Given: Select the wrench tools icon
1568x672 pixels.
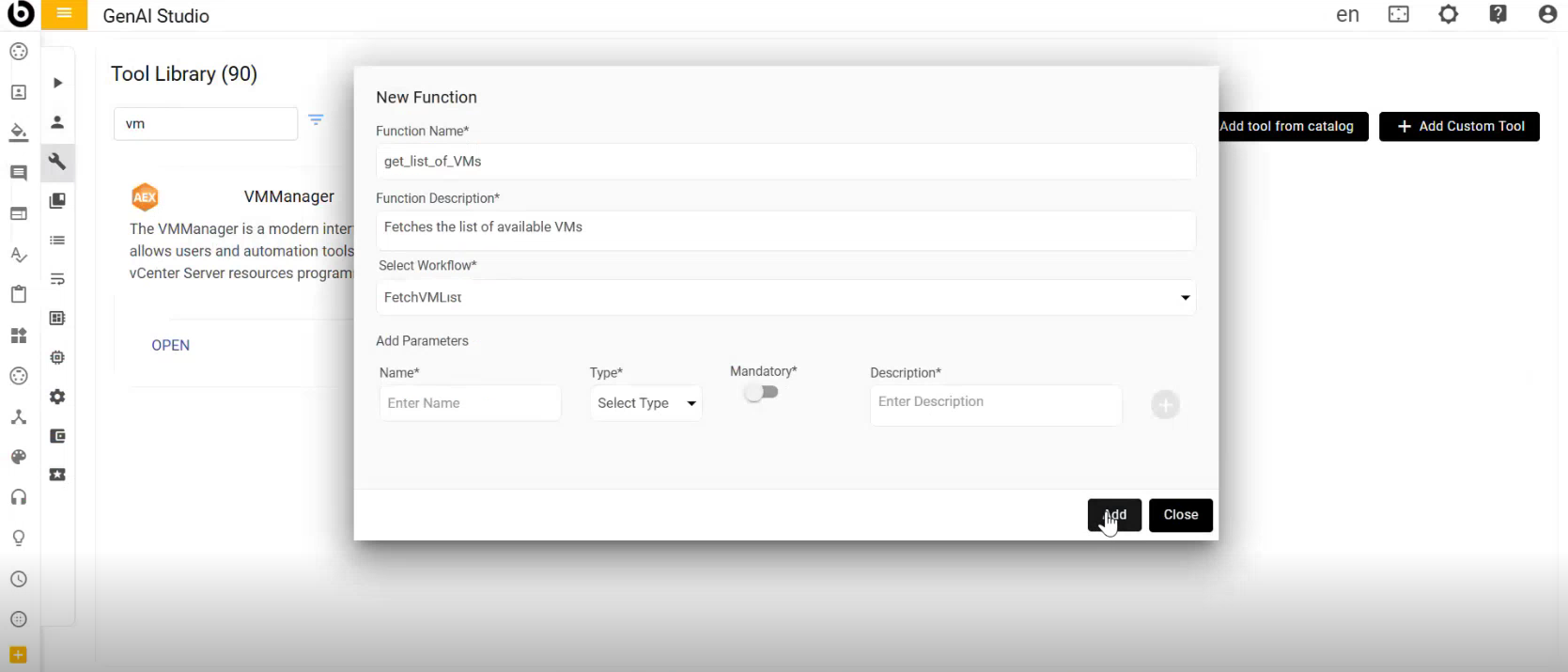Looking at the screenshot, I should coord(57,161).
